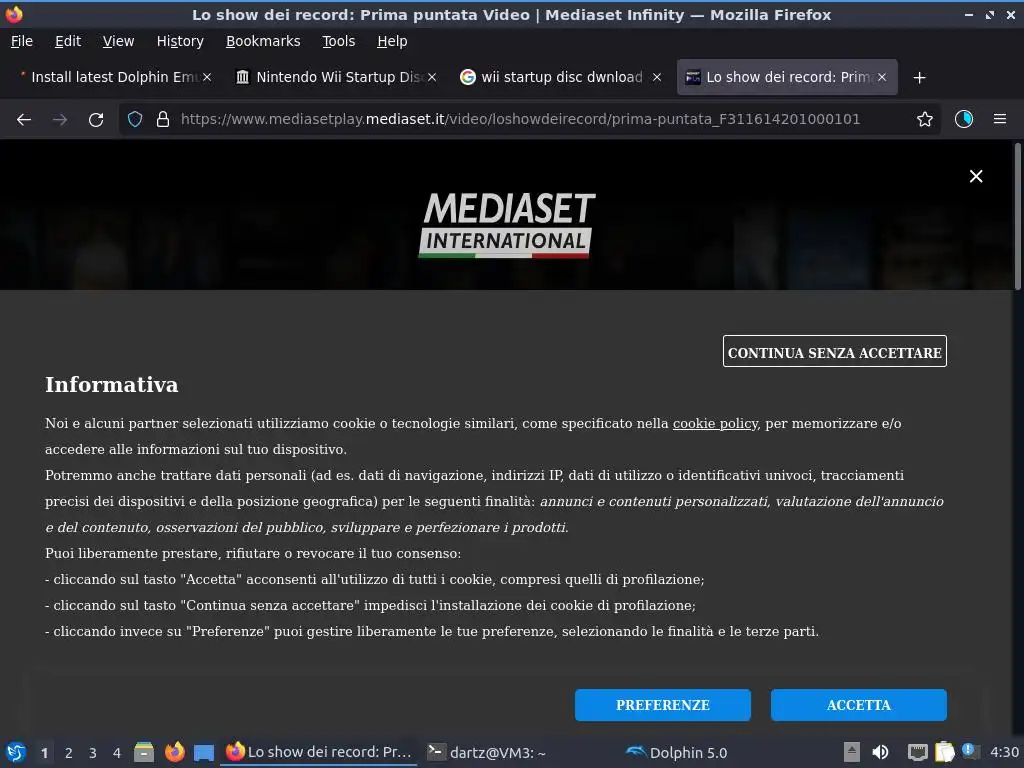Viewport: 1024px width, 768px height.
Task: Open the File menu
Action: [x=22, y=41]
